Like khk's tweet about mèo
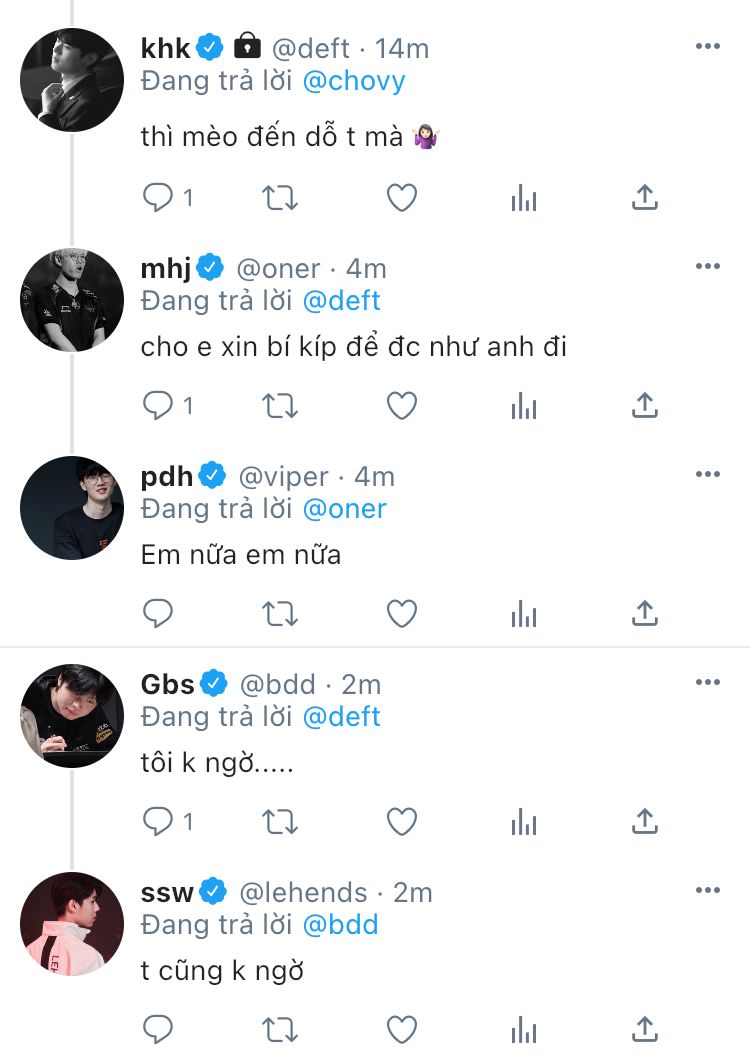This screenshot has height=1060, width=750. [402, 198]
